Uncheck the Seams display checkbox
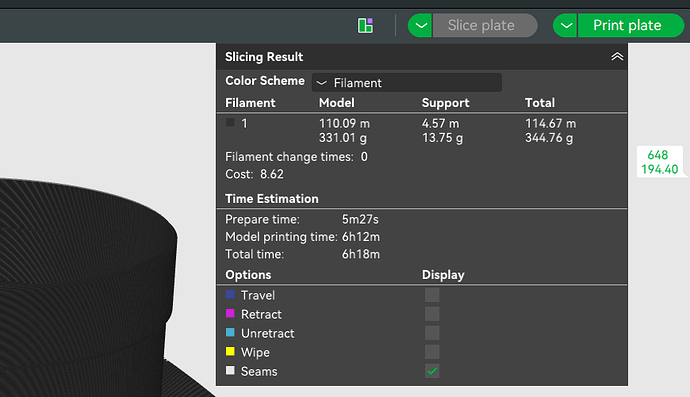The height and width of the screenshot is (397, 690). coord(432,371)
